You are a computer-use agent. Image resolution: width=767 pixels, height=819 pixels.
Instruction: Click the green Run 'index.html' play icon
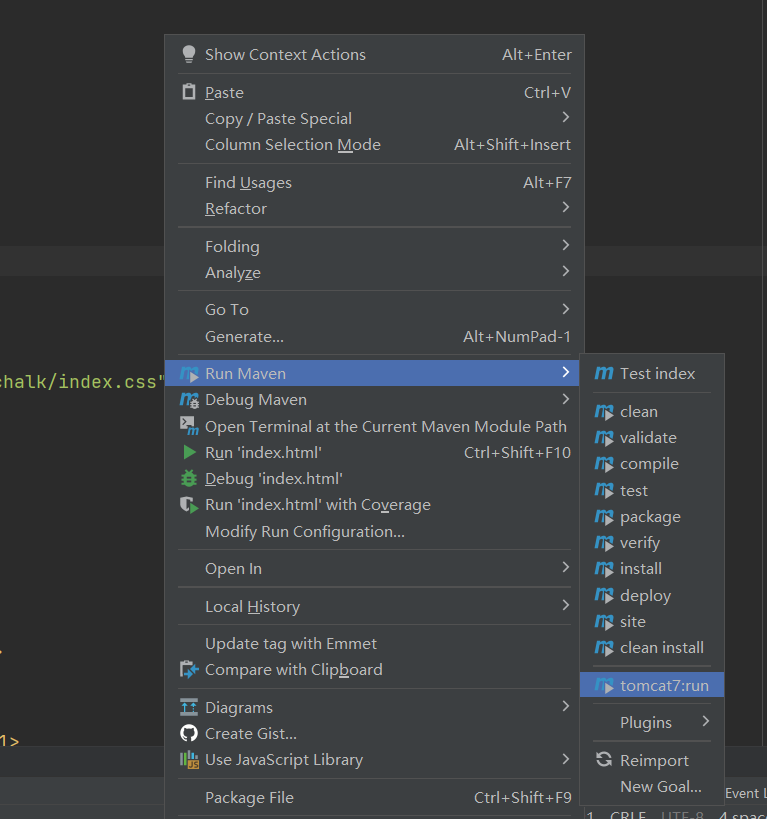coord(189,453)
